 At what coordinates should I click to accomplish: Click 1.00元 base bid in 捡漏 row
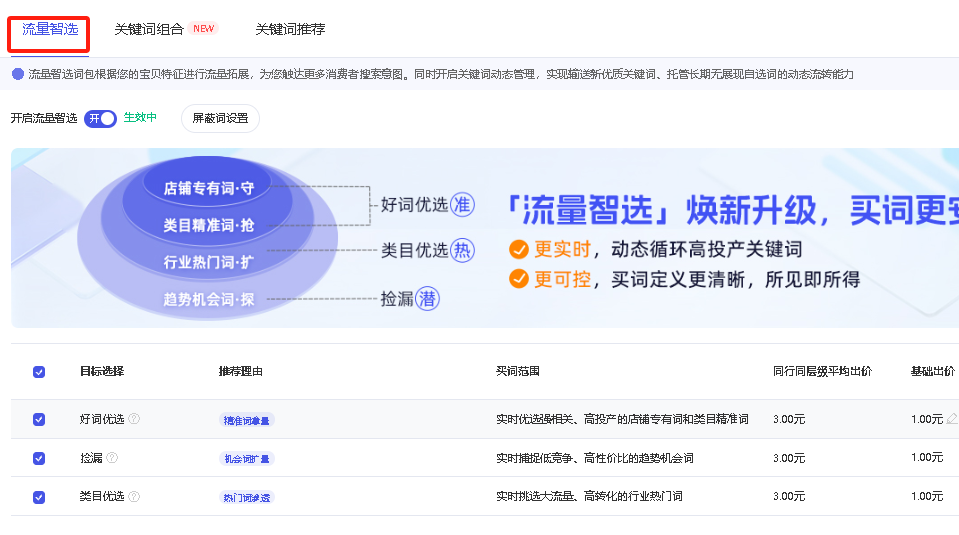click(x=927, y=457)
